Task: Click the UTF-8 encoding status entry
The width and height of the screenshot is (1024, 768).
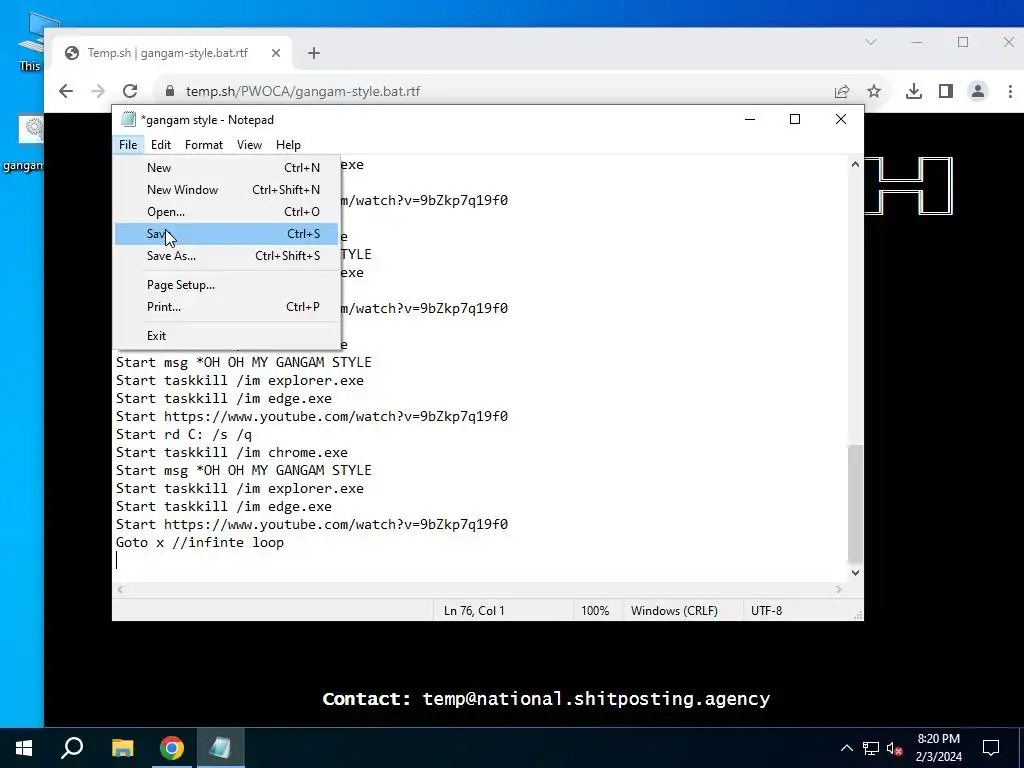Action: click(766, 611)
